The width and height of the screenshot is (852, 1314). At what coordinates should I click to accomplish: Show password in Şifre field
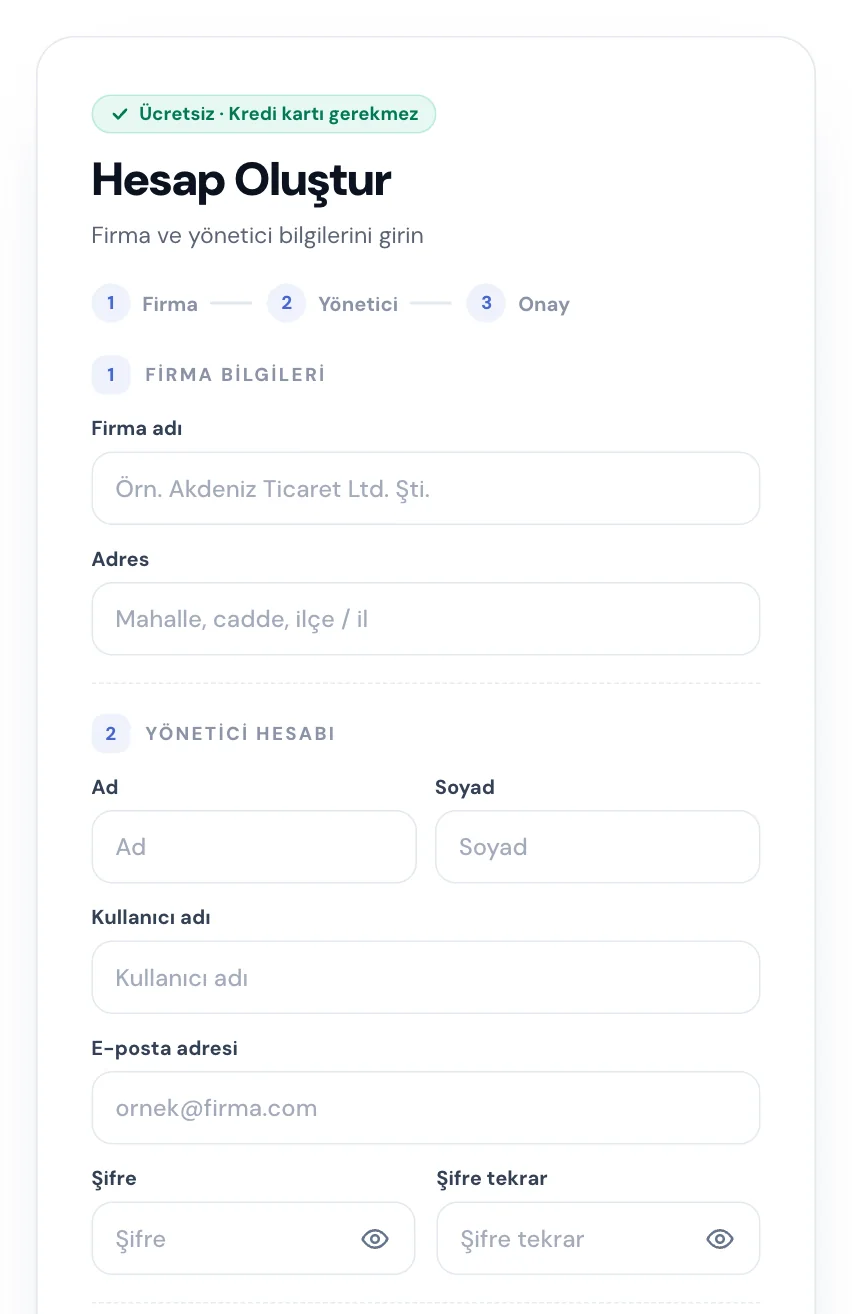click(374, 1239)
